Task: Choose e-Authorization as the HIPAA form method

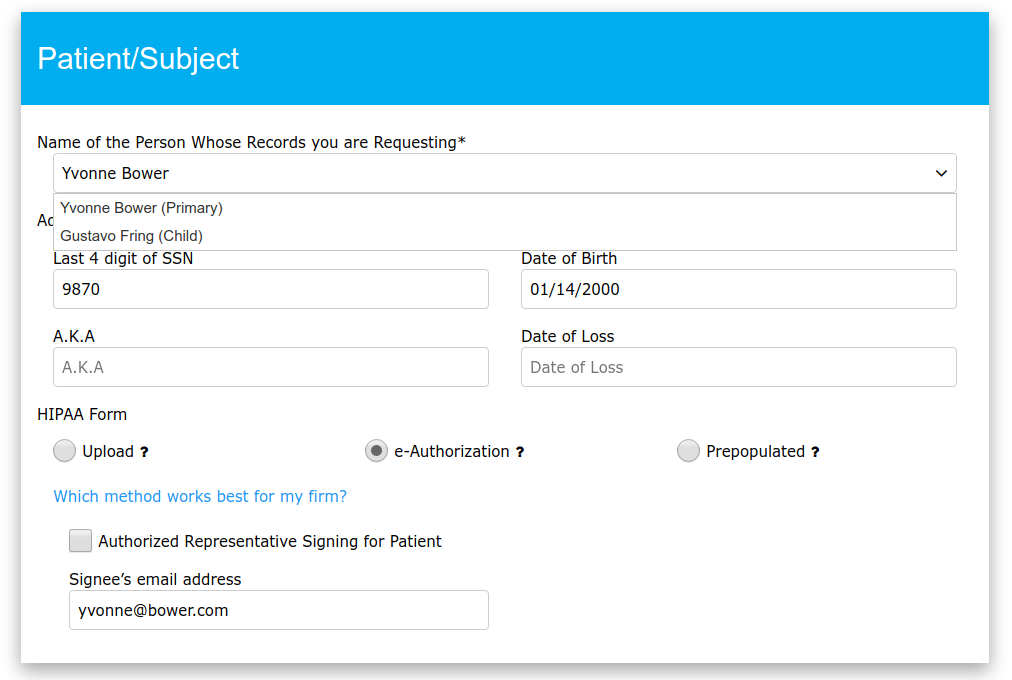Action: (x=376, y=450)
